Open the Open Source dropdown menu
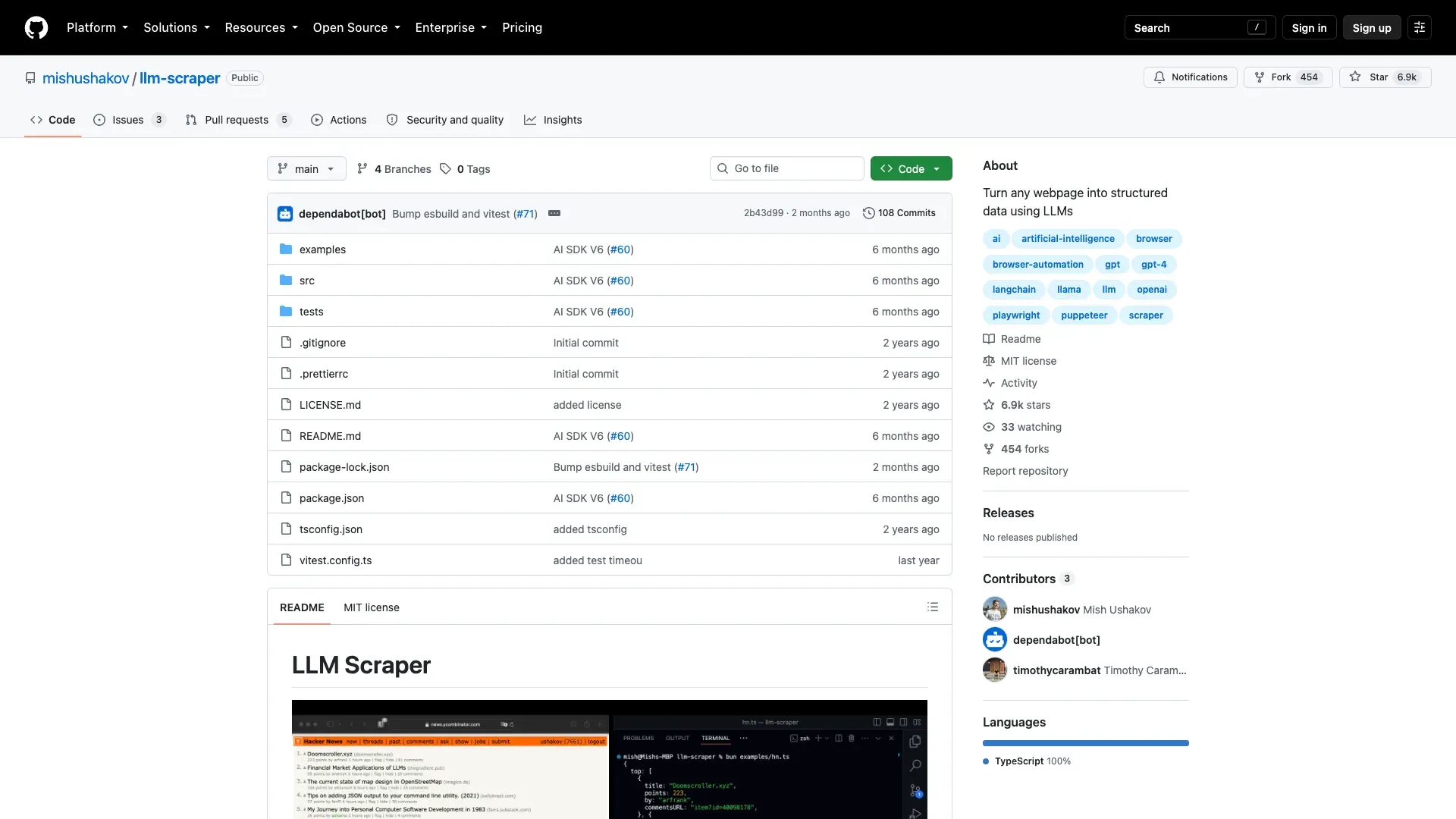 point(356,27)
